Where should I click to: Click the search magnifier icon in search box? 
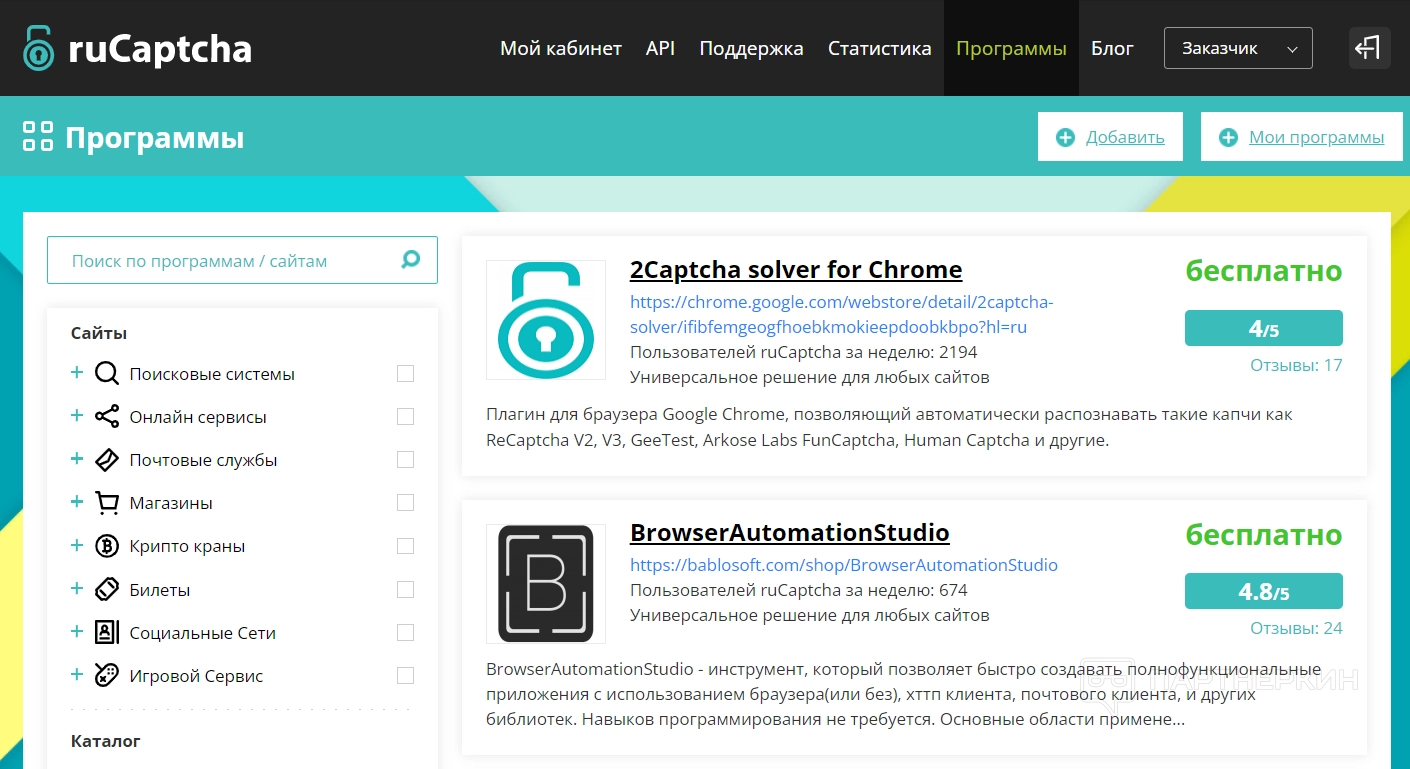coord(410,260)
